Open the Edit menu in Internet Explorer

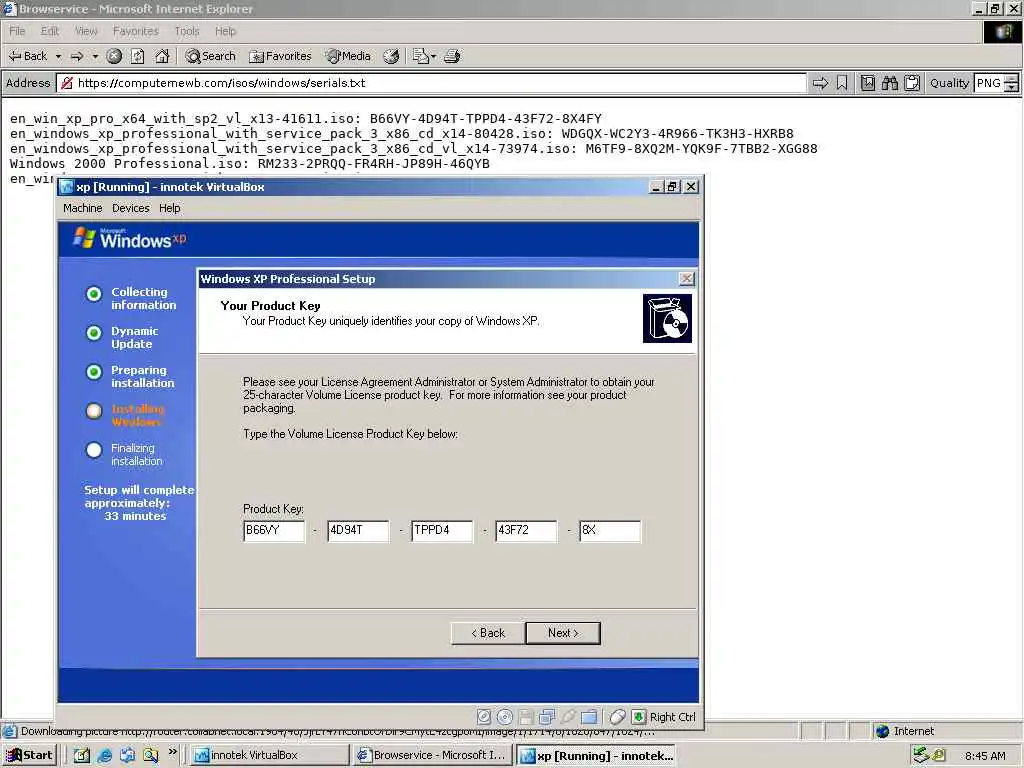[50, 31]
